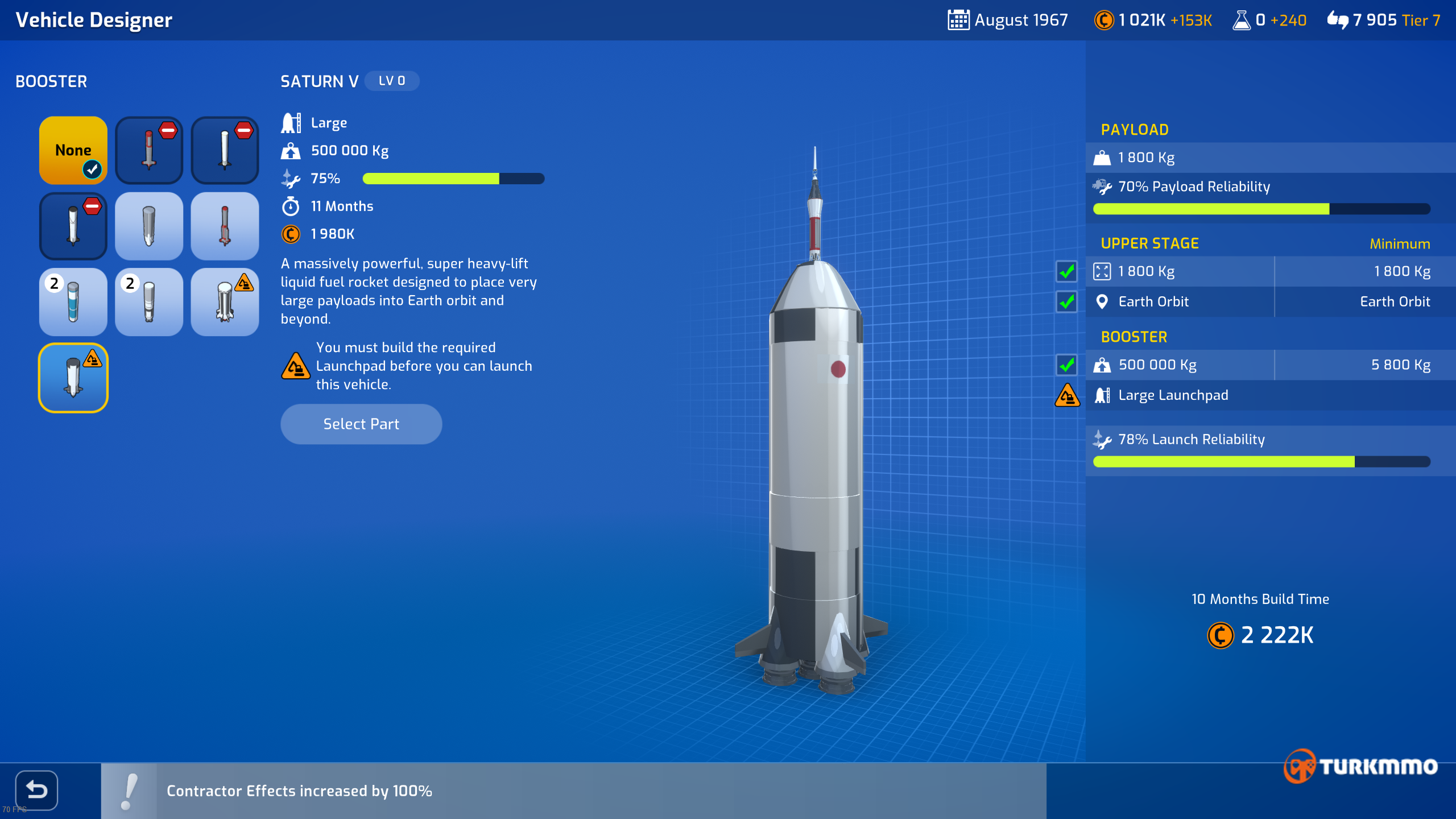
Task: Click the LV 0 level badge
Action: pyautogui.click(x=392, y=81)
